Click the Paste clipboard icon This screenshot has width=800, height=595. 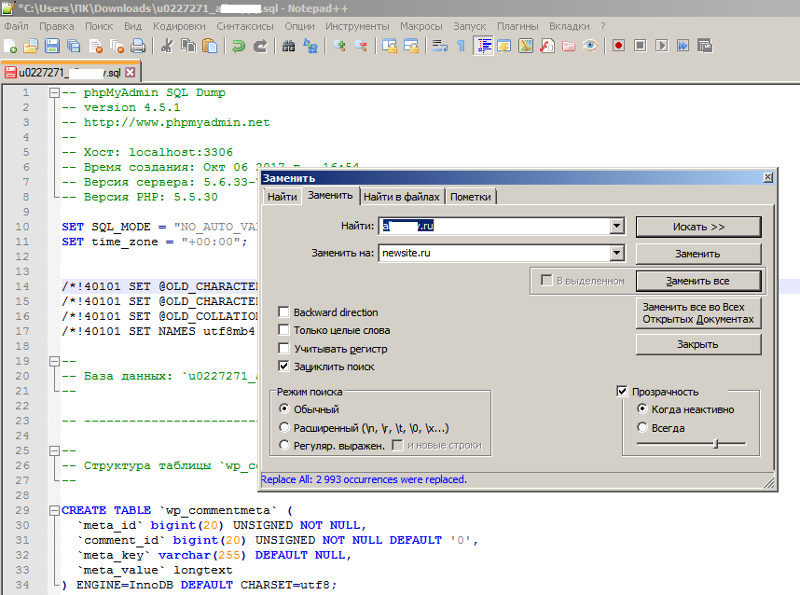[x=210, y=46]
